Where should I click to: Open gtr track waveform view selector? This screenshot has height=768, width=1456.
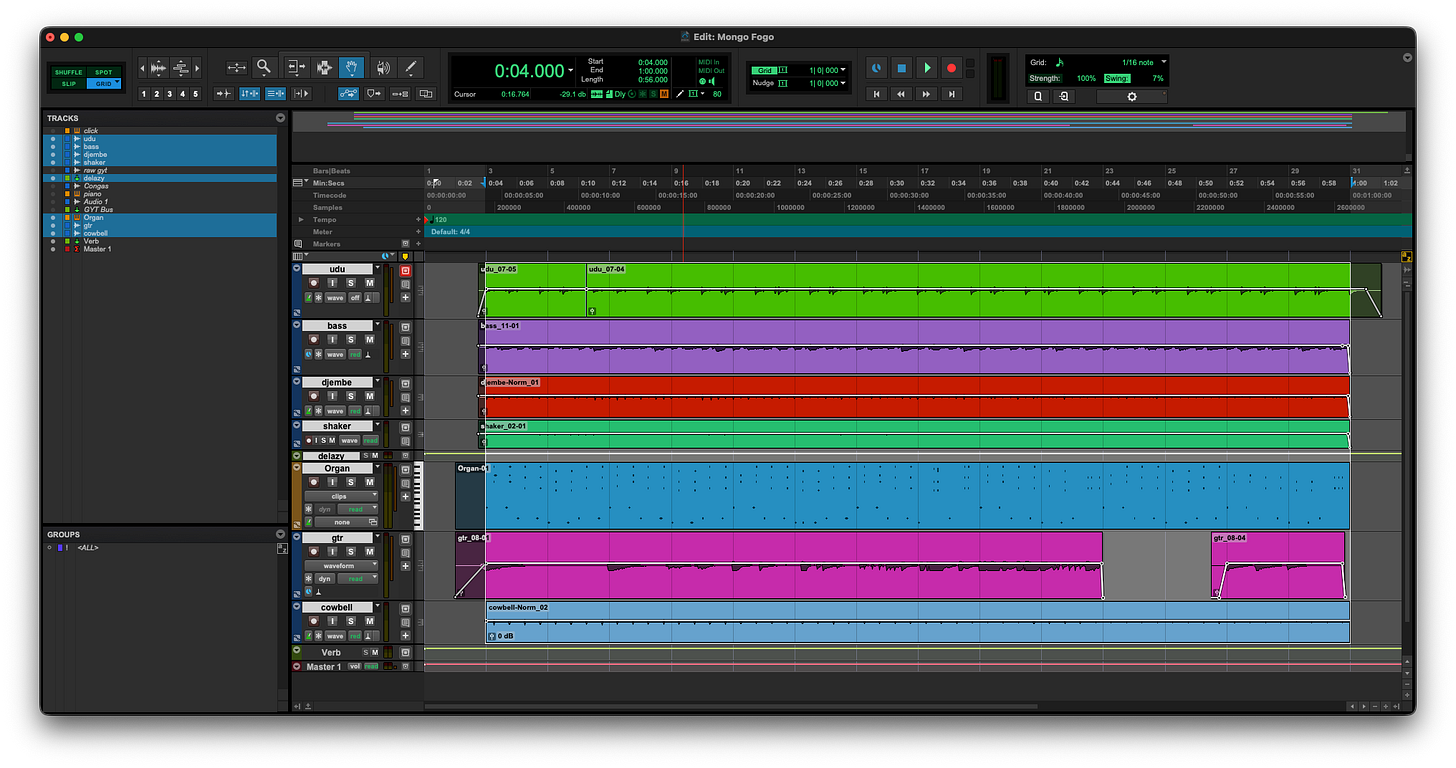coord(341,565)
